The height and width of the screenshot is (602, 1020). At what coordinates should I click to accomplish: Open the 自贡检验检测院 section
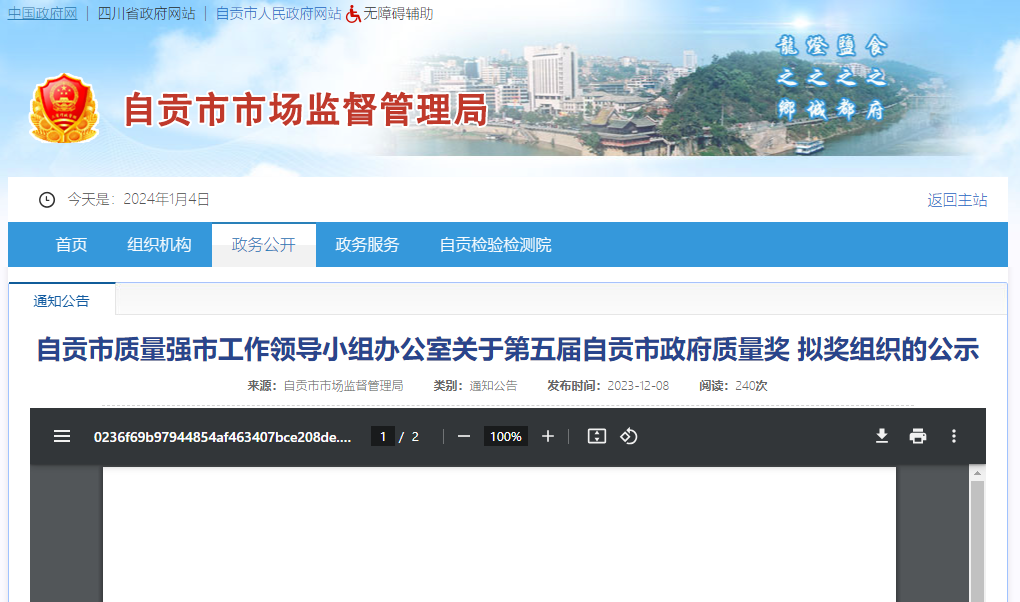pyautogui.click(x=494, y=245)
